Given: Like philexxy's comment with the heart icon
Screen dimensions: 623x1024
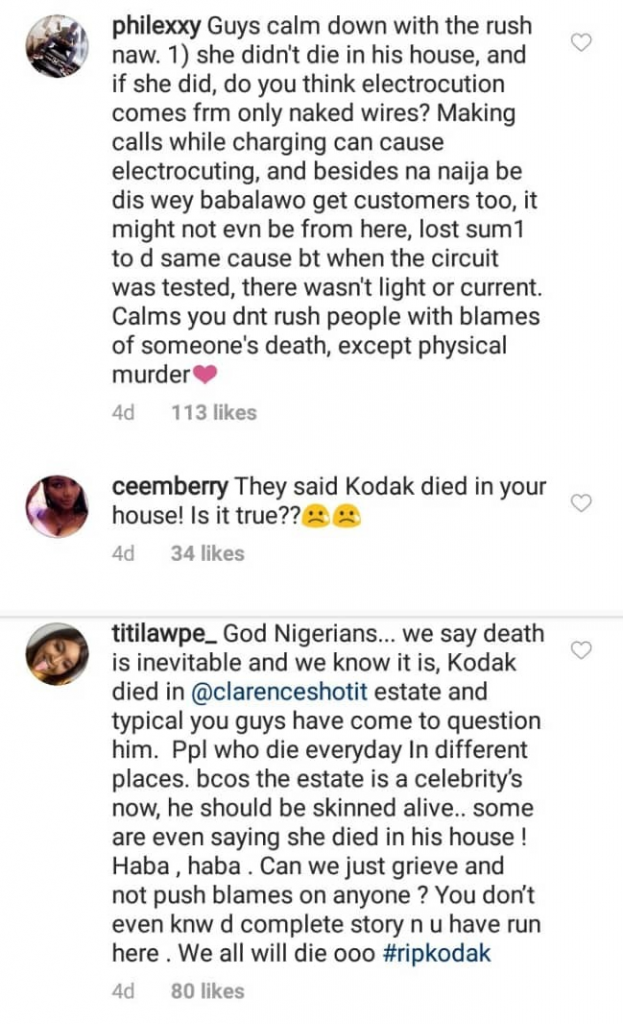Looking at the screenshot, I should (580, 43).
